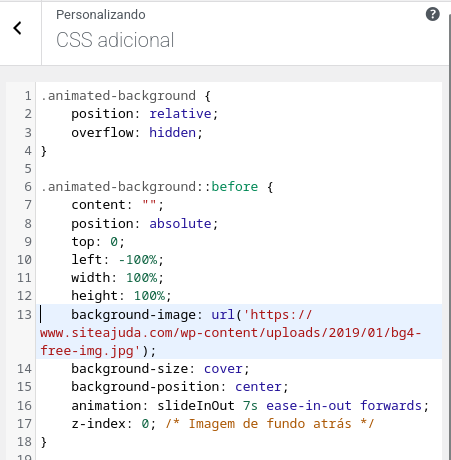The image size is (451, 460).
Task: Go back using the left chevron arrow
Action: coord(17,28)
